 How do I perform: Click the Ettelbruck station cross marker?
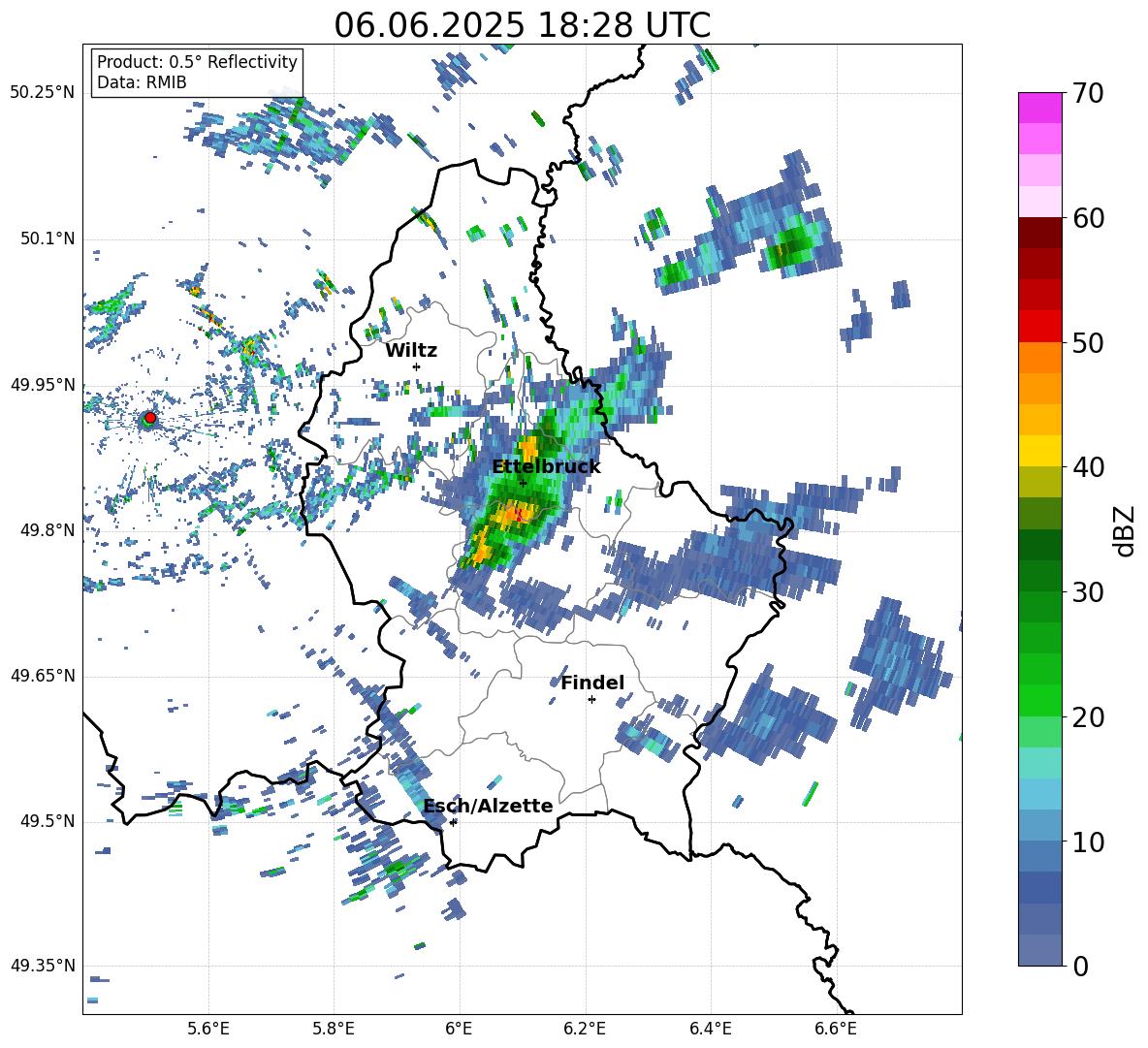(x=523, y=483)
